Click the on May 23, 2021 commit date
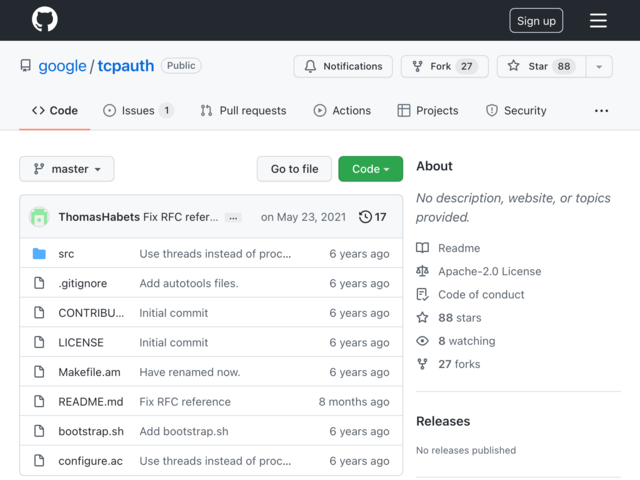640x480 pixels. point(303,217)
